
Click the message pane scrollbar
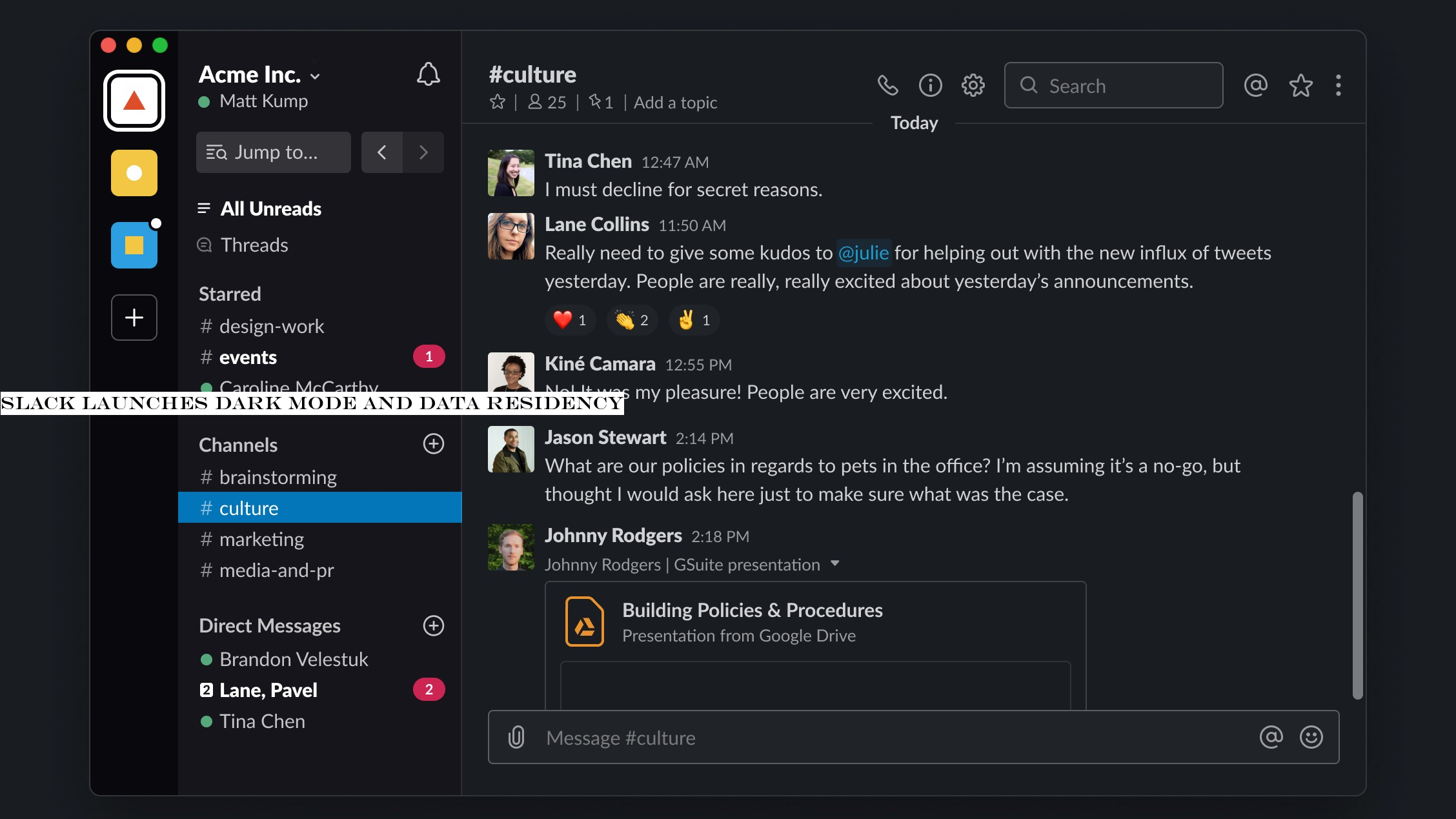point(1358,596)
